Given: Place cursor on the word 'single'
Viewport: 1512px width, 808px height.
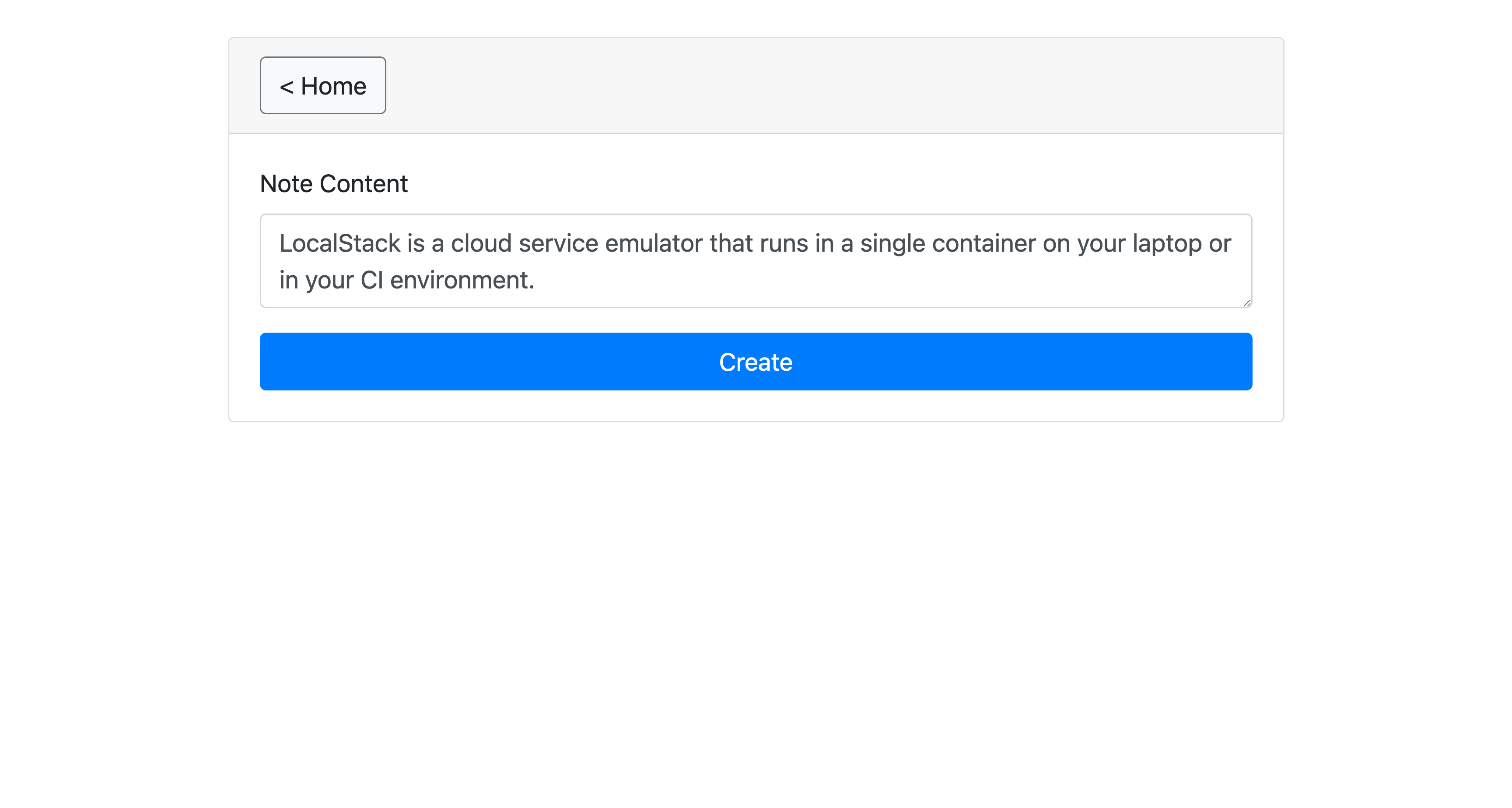Looking at the screenshot, I should [892, 244].
